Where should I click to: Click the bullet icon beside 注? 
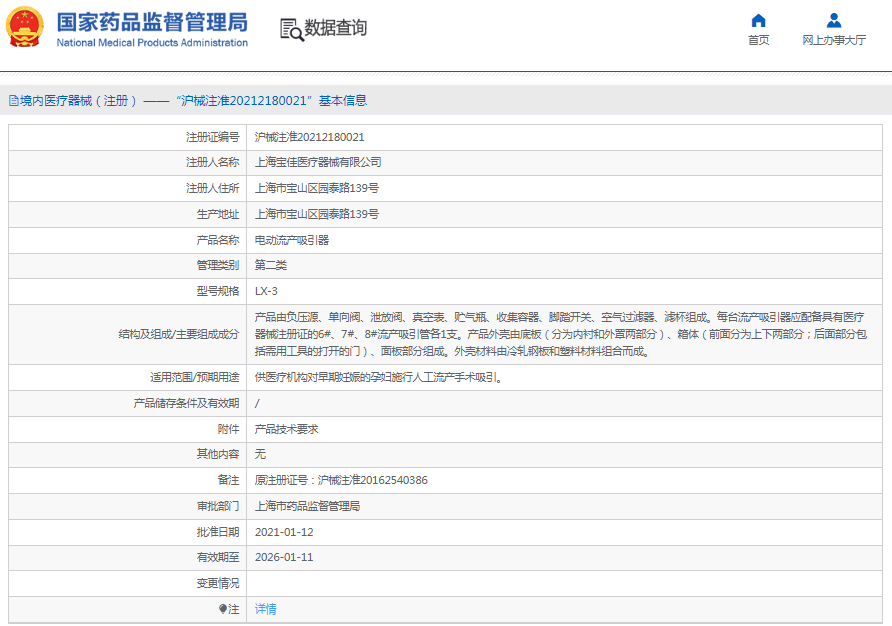pyautogui.click(x=223, y=609)
